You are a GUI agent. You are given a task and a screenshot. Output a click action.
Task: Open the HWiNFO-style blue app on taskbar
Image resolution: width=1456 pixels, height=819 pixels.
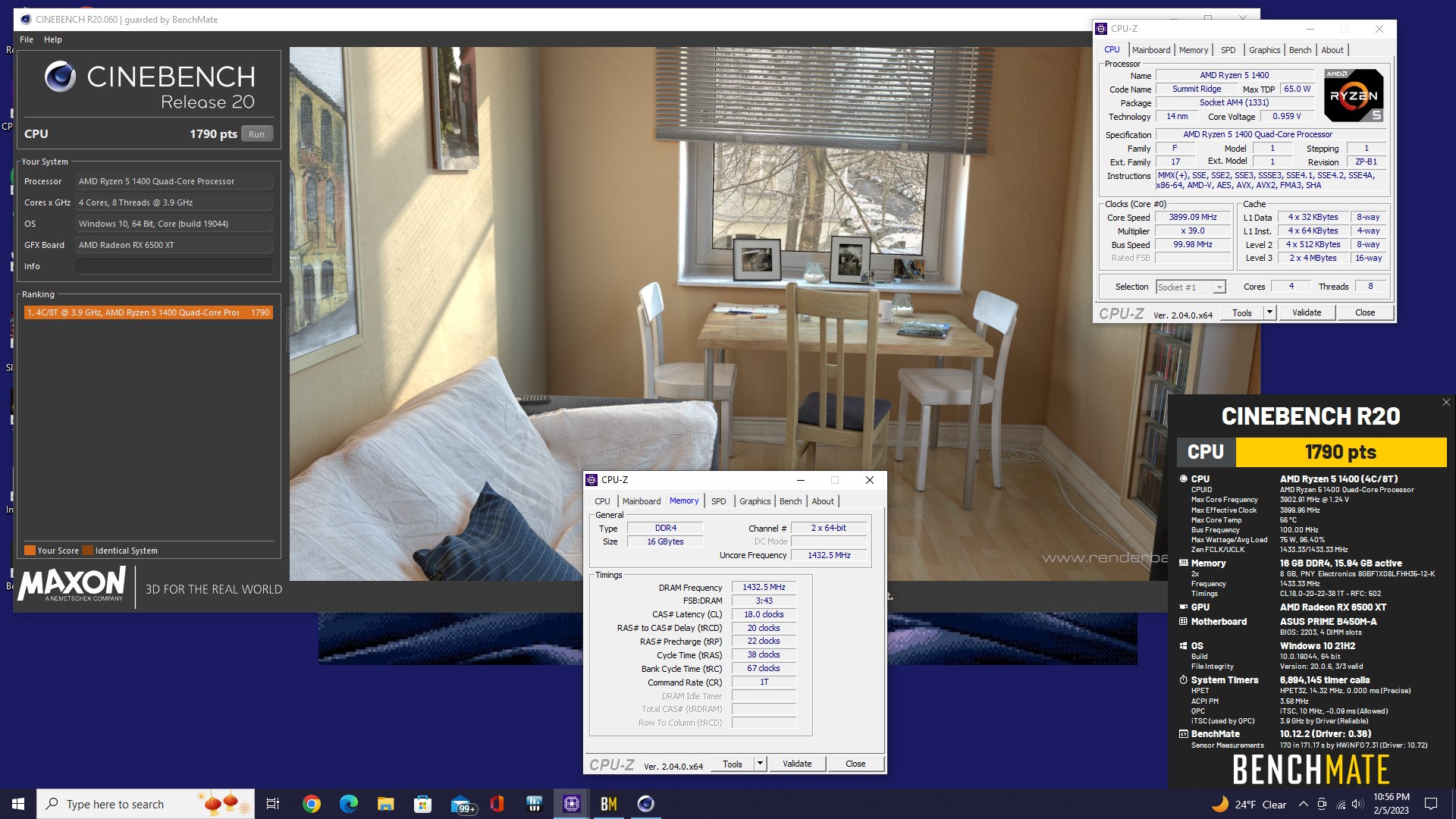[534, 804]
